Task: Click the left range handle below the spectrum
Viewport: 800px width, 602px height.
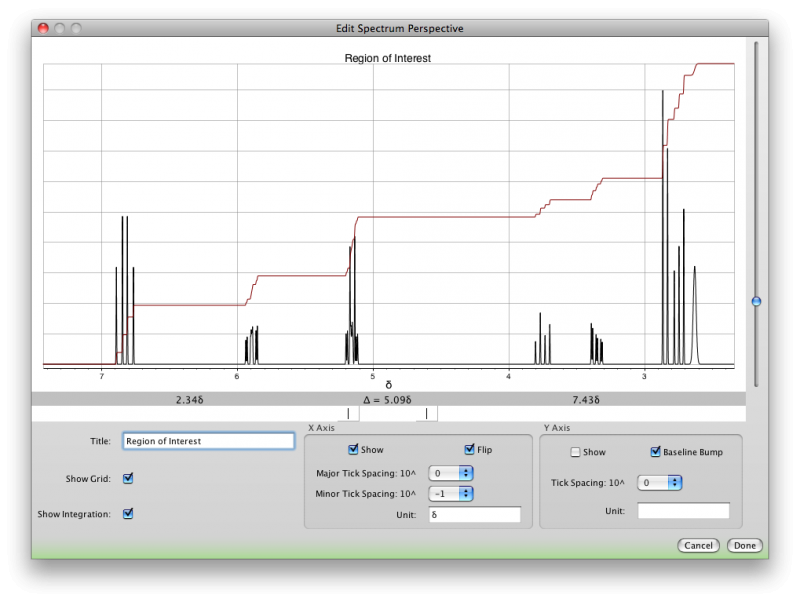Action: tap(348, 414)
